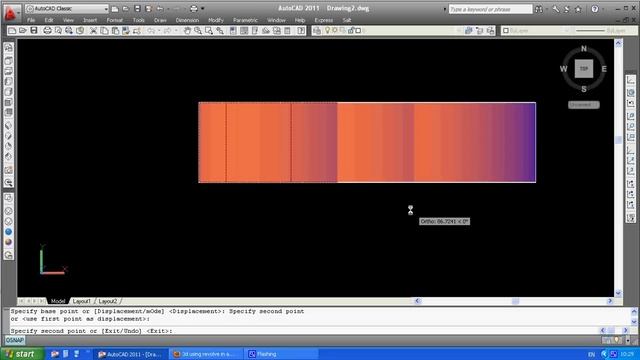Expand quick access toolbar customize arrow
The width and height of the screenshot is (640, 360).
click(x=203, y=9)
